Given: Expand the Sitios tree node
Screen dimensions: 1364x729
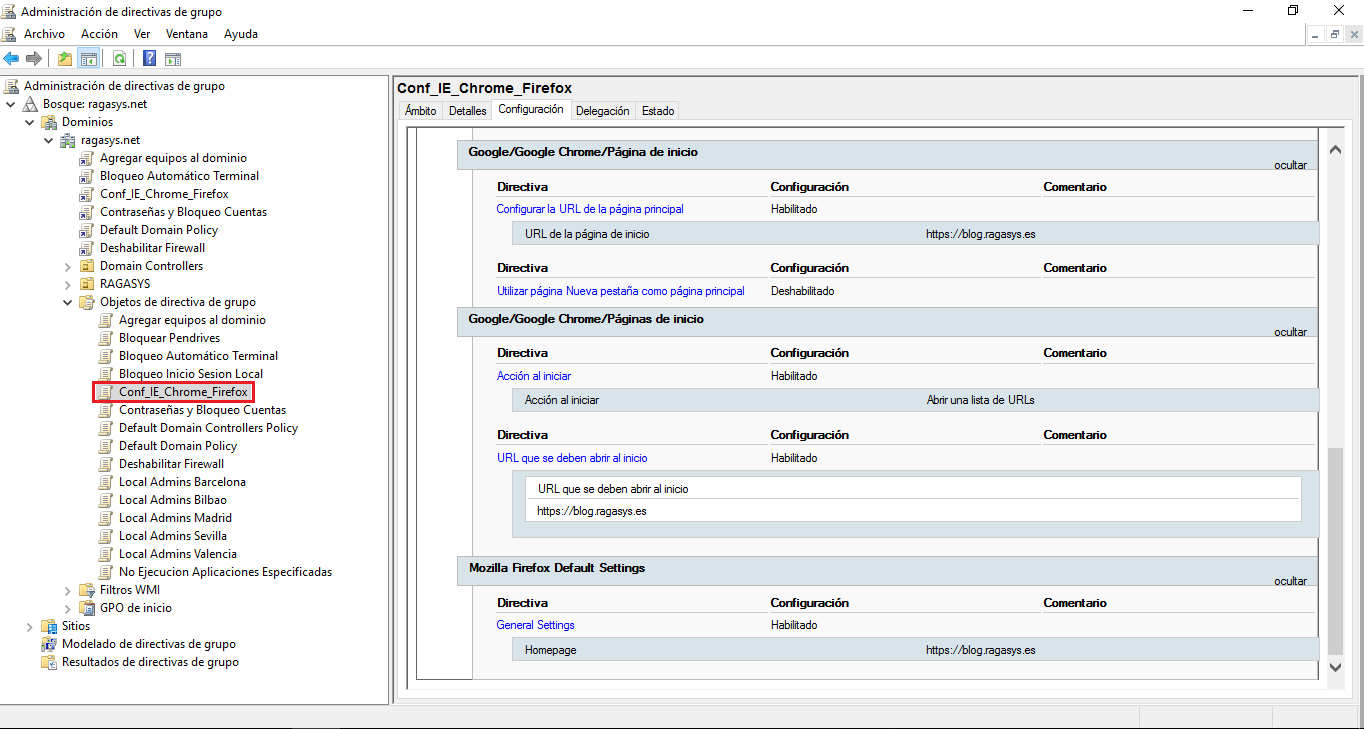Looking at the screenshot, I should tap(30, 626).
